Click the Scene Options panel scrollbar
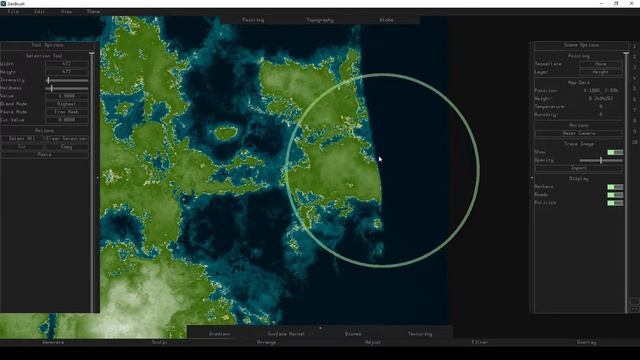Screen dimensions: 640x360 (x=626, y=182)
